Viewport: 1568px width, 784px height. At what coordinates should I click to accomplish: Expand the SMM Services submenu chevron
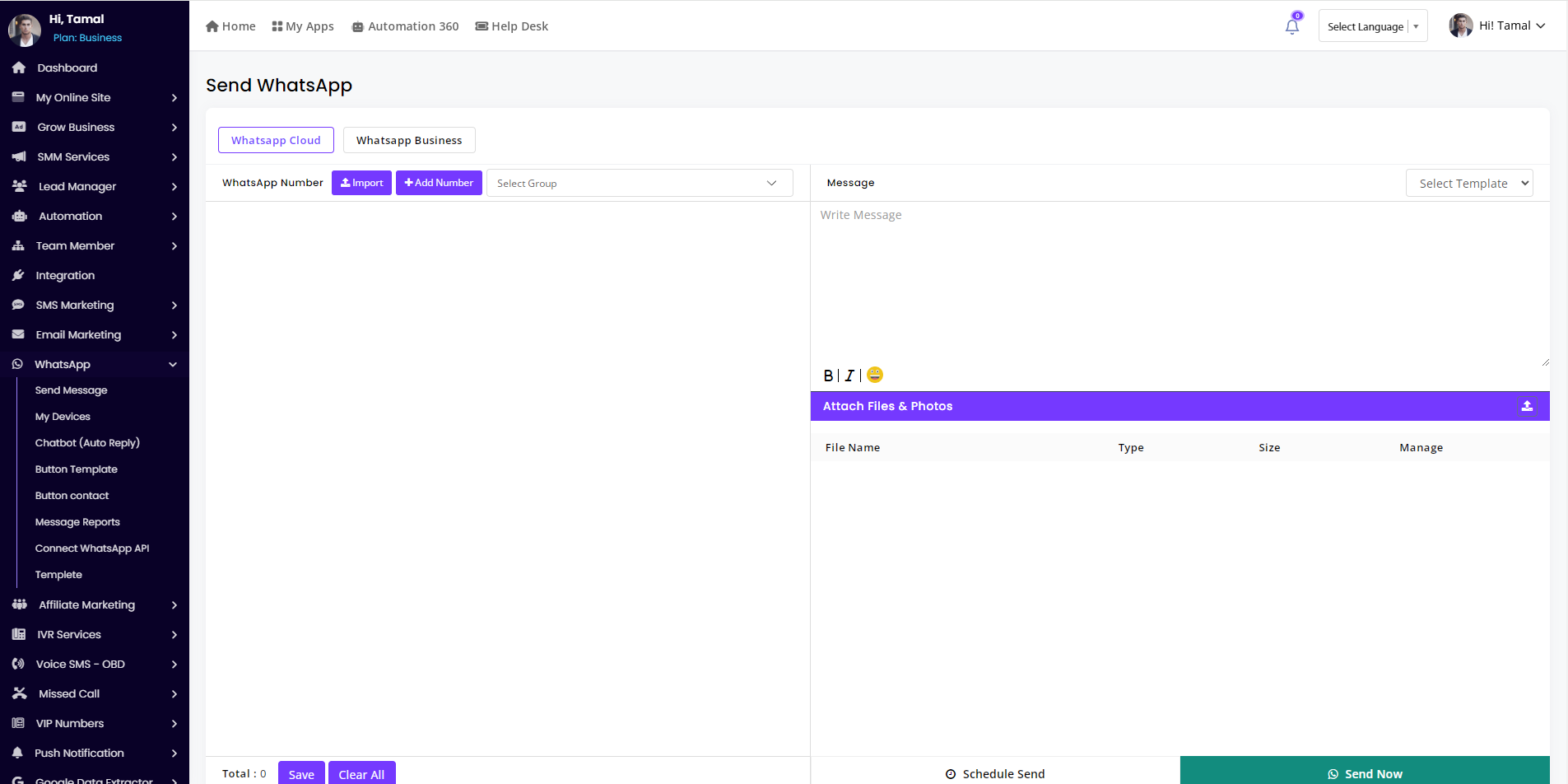point(174,157)
